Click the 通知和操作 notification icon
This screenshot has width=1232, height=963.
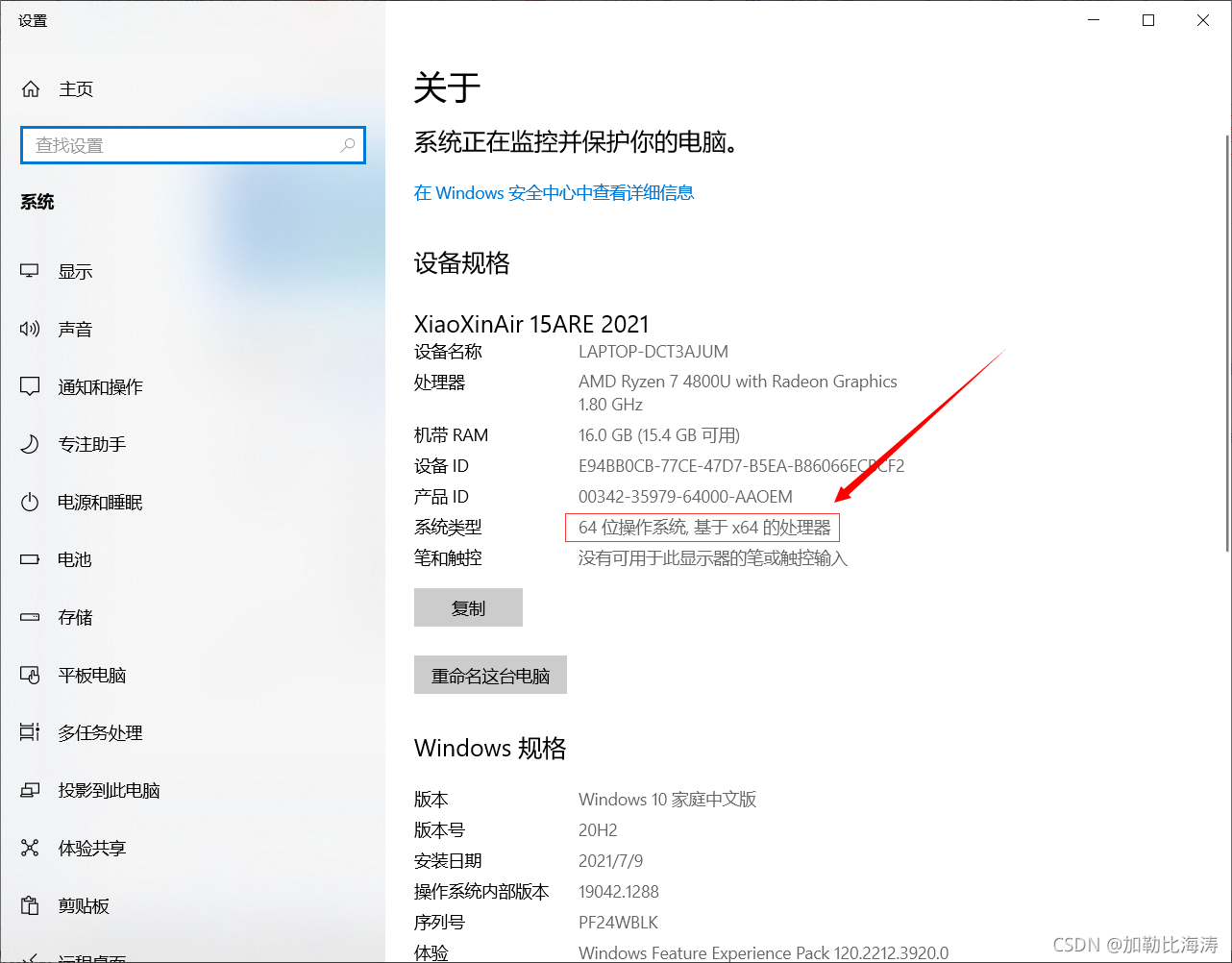(x=30, y=387)
